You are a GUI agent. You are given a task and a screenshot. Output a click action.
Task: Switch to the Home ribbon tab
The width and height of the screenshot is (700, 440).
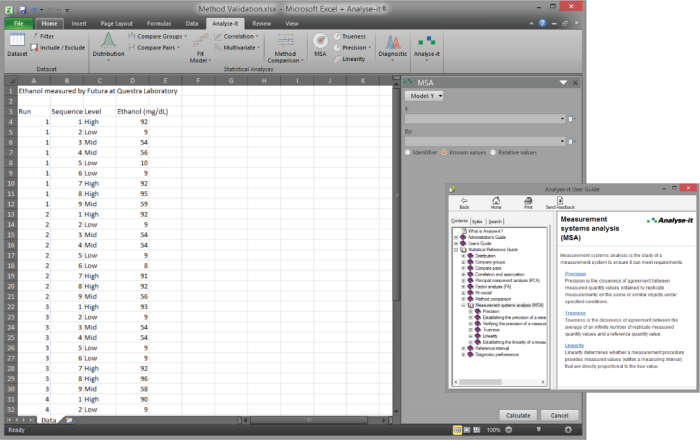click(49, 24)
